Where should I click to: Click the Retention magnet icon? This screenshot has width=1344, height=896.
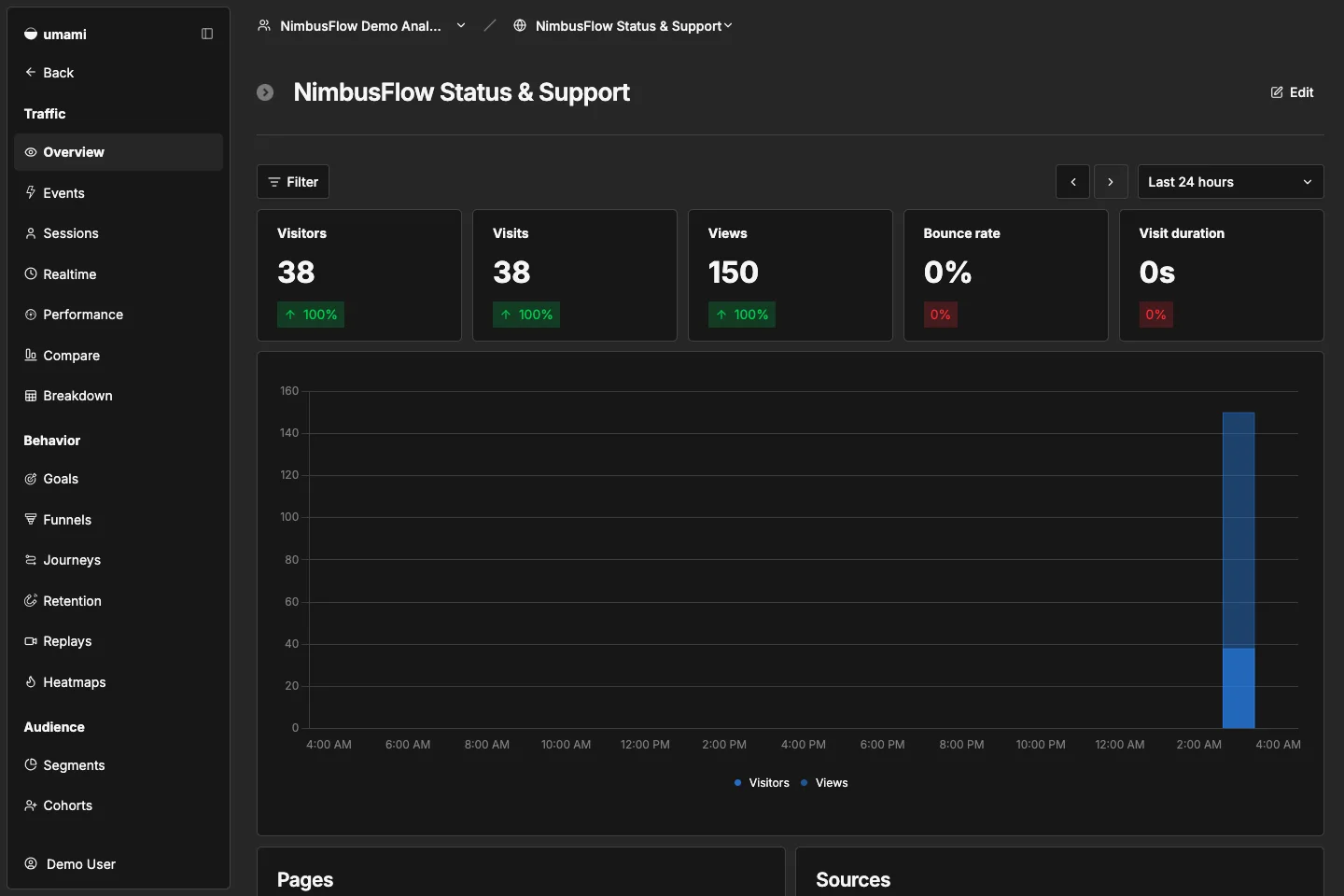point(31,600)
